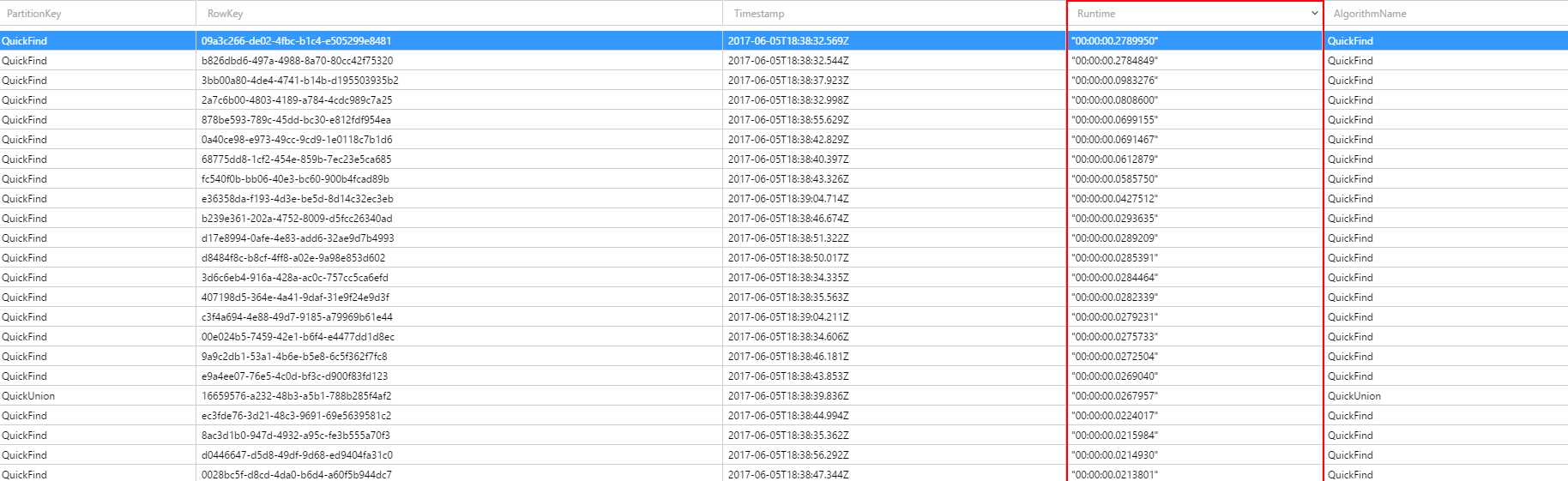
Task: Select the QuickUnion AlgorithmName cell
Action: [x=1354, y=396]
